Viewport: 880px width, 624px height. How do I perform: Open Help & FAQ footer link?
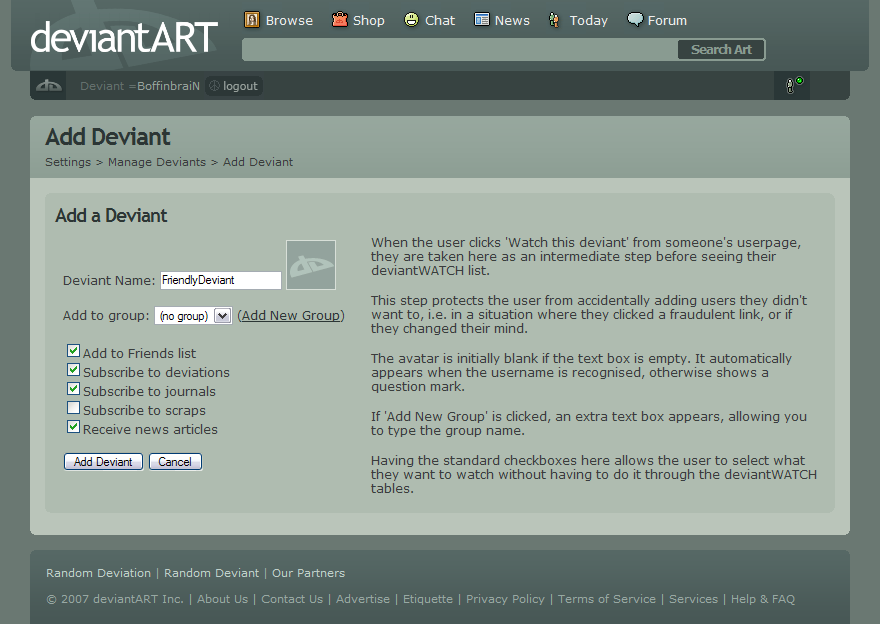tap(763, 599)
